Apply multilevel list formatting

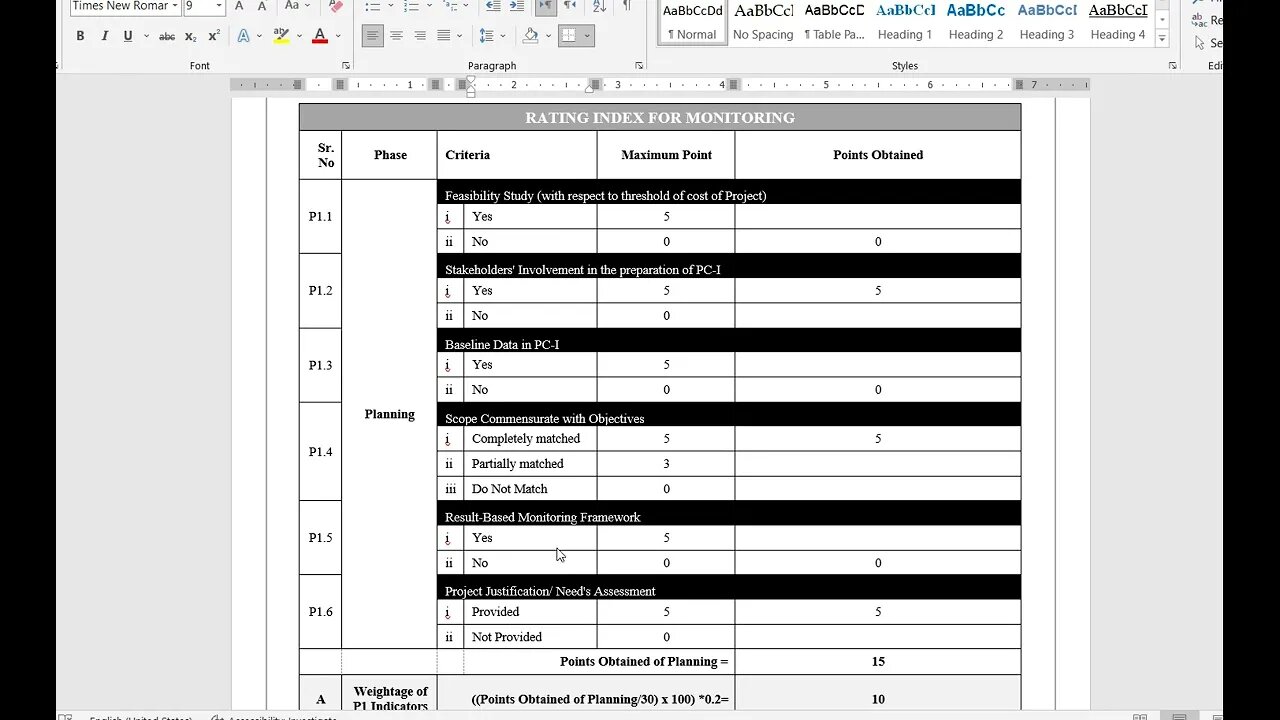448,6
